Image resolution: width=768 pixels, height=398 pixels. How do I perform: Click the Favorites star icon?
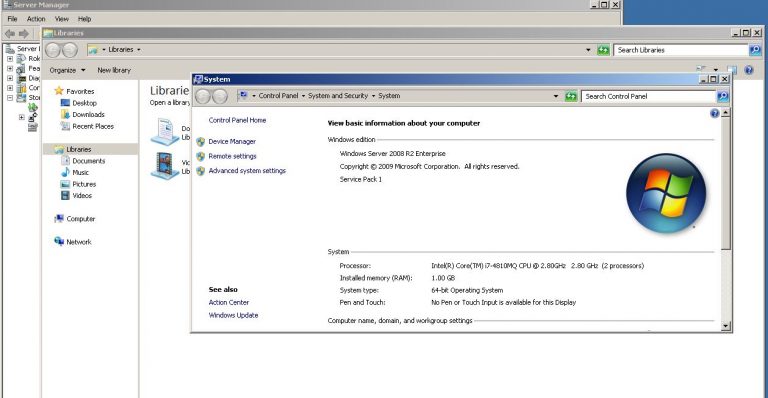pyautogui.click(x=59, y=91)
